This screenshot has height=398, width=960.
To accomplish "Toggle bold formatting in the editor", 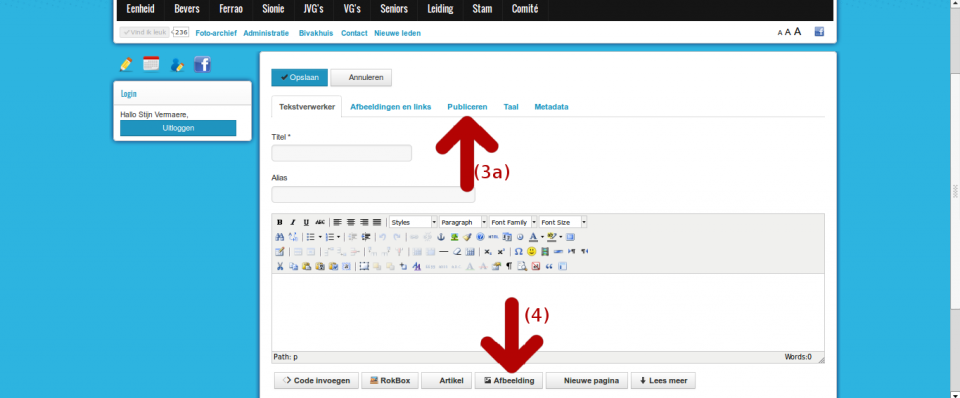I will pos(279,222).
